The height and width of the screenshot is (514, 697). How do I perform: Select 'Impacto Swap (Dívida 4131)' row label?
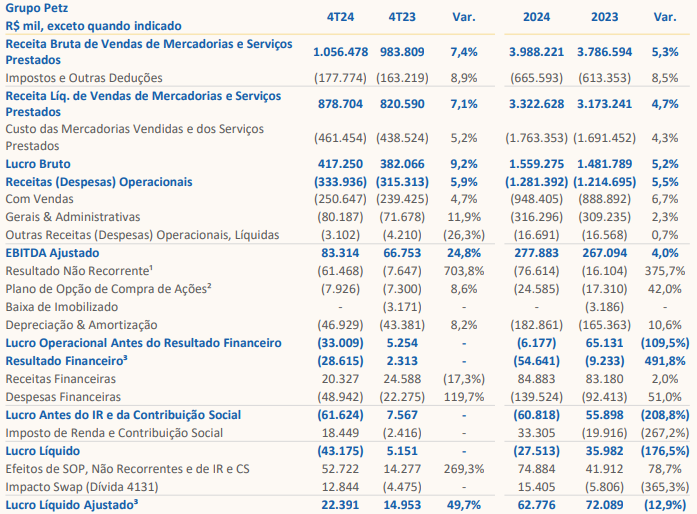click(x=82, y=487)
